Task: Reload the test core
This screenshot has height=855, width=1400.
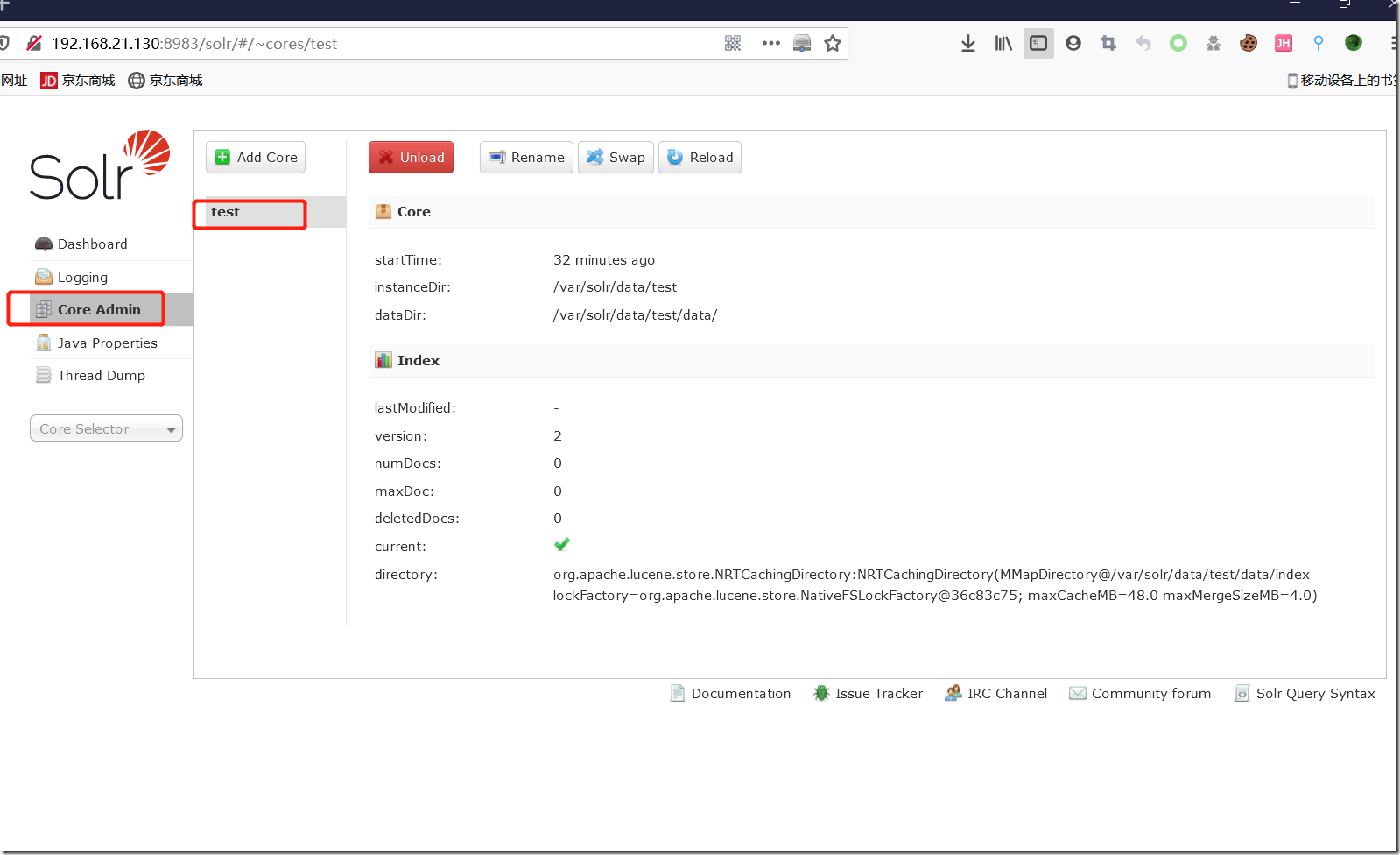Action: click(700, 158)
